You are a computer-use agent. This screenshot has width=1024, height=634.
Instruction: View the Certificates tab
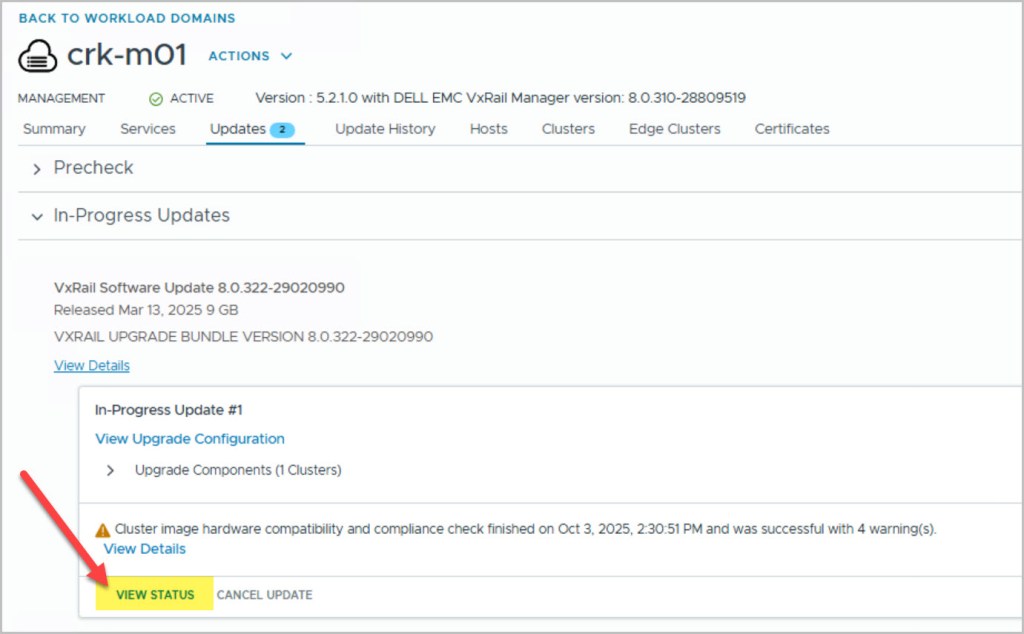coord(792,129)
